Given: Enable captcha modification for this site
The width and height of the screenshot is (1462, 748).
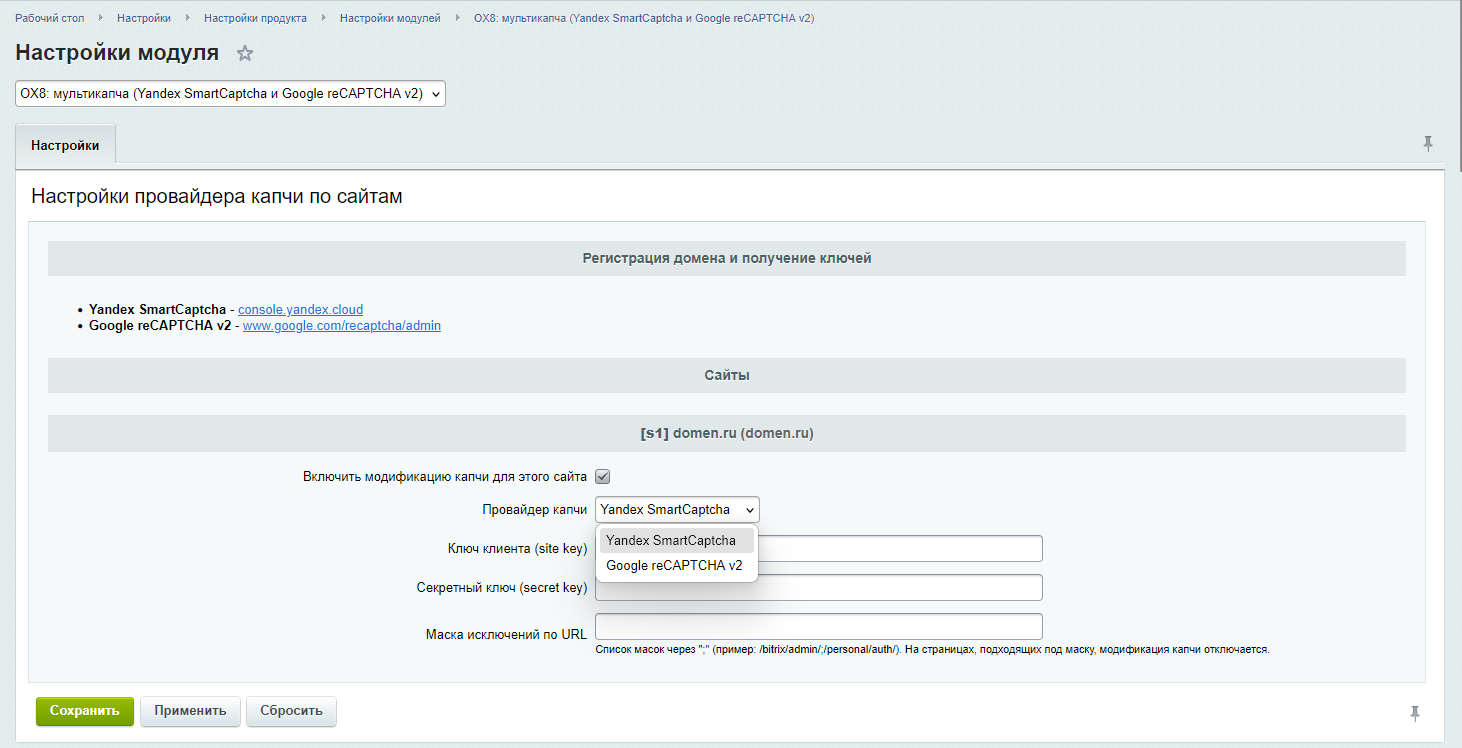Looking at the screenshot, I should tap(602, 476).
